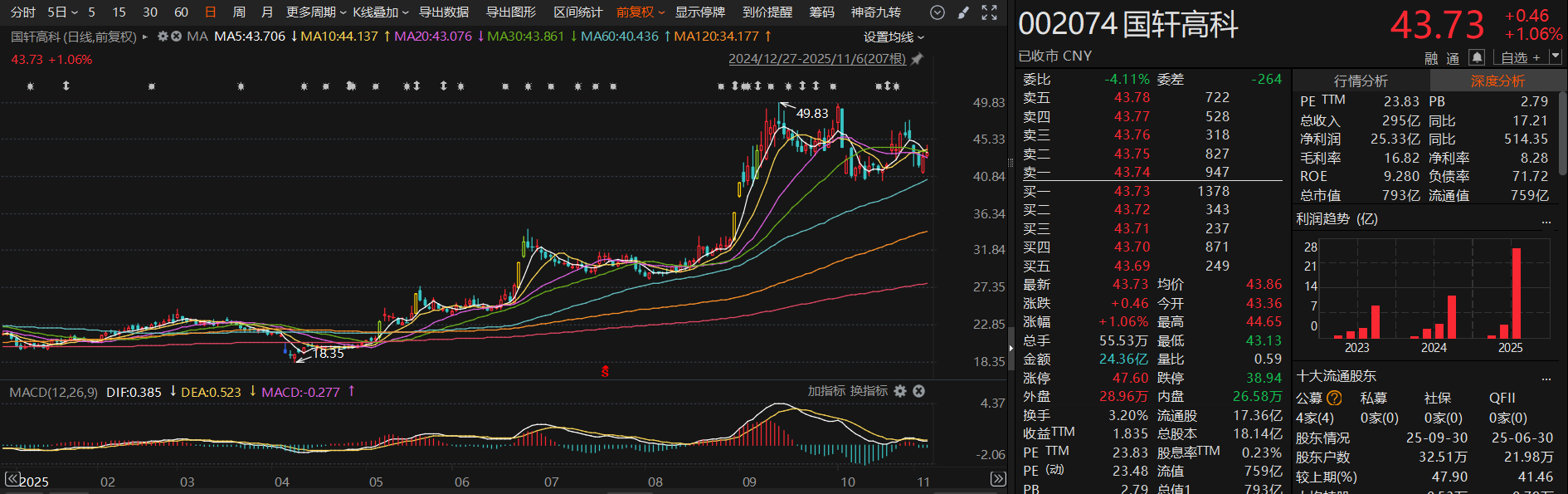
Task: Expand the 设置均线 moving average dropdown
Action: (x=893, y=37)
